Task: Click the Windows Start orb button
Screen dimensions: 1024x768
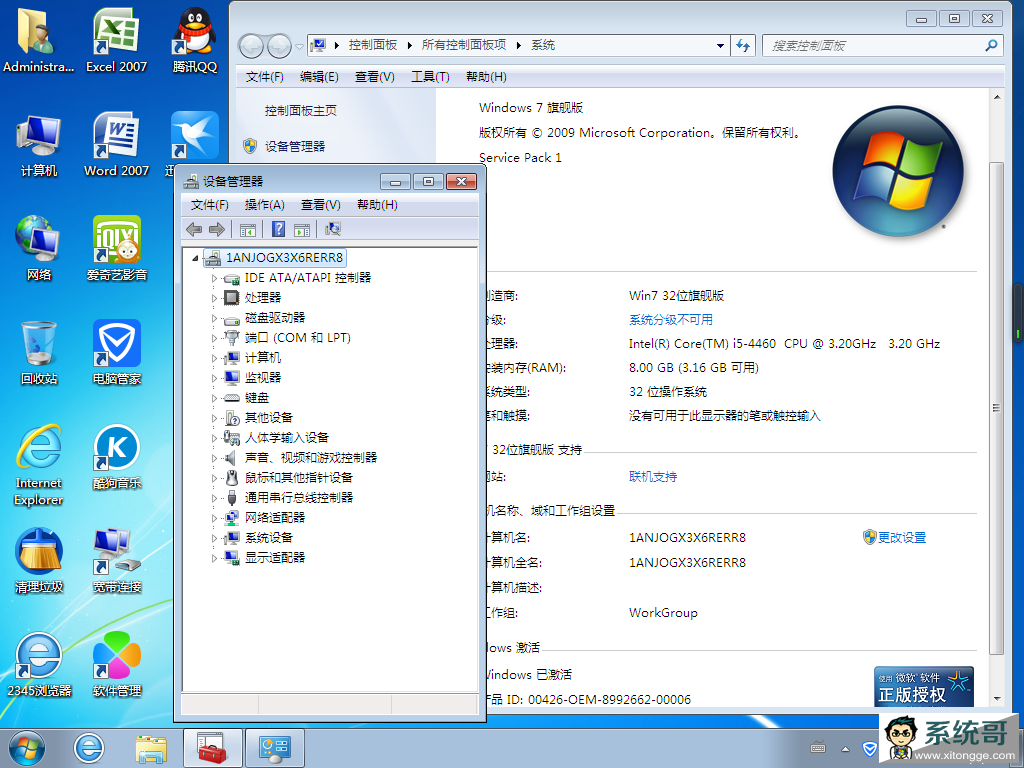Action: point(27,748)
